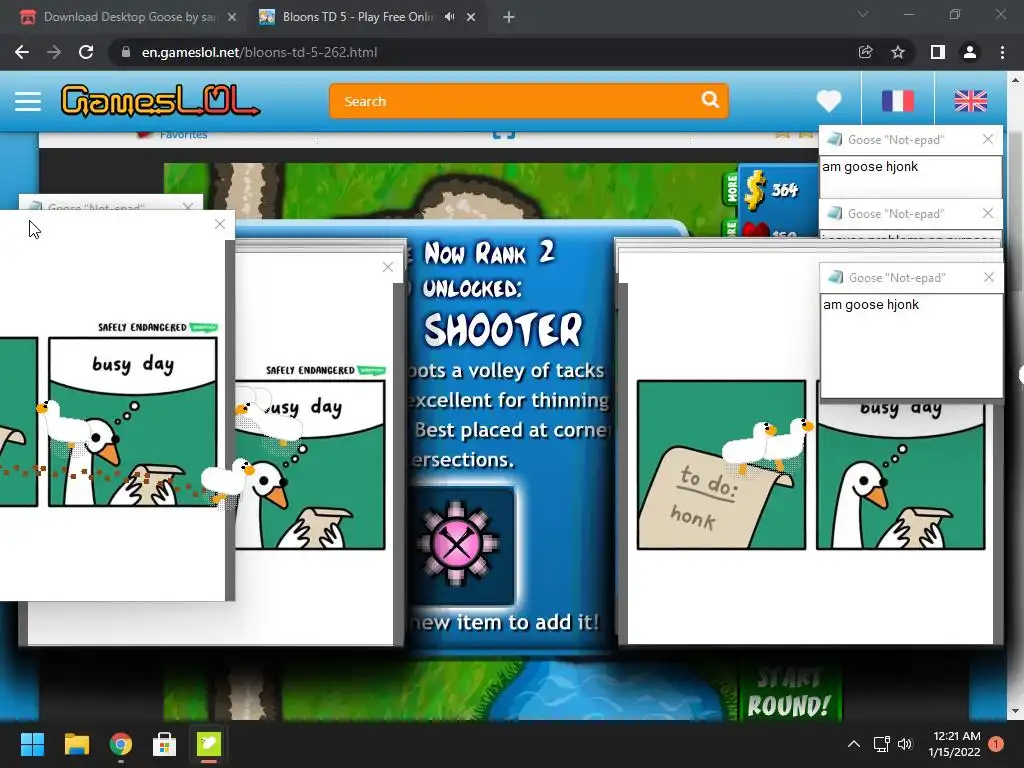
Task: Open Chrome from the taskbar
Action: [121, 744]
